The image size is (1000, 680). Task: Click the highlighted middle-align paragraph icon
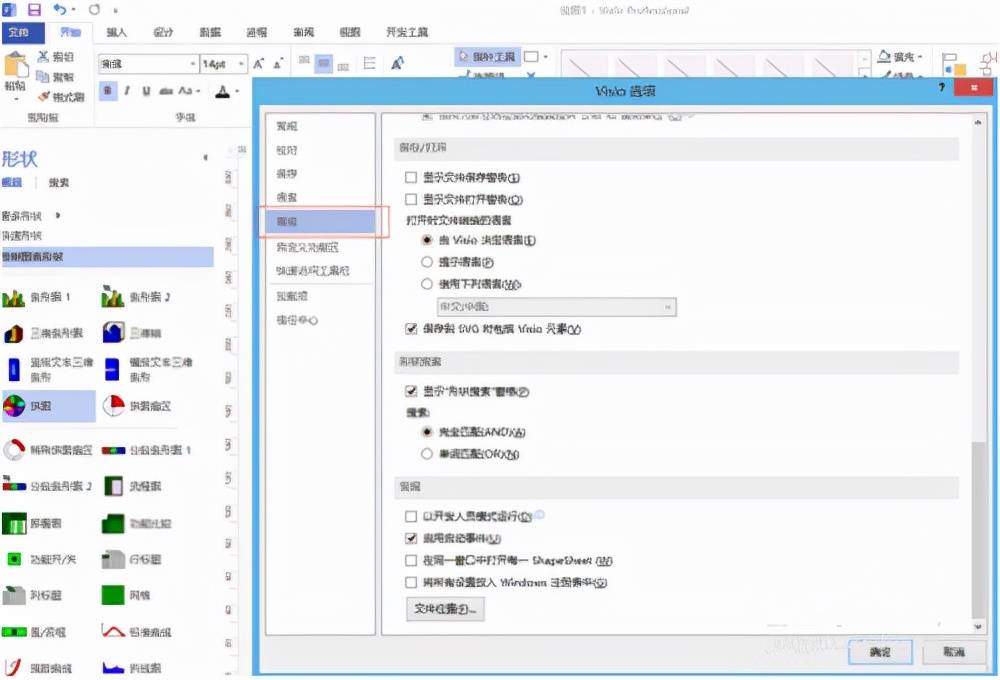tap(323, 64)
